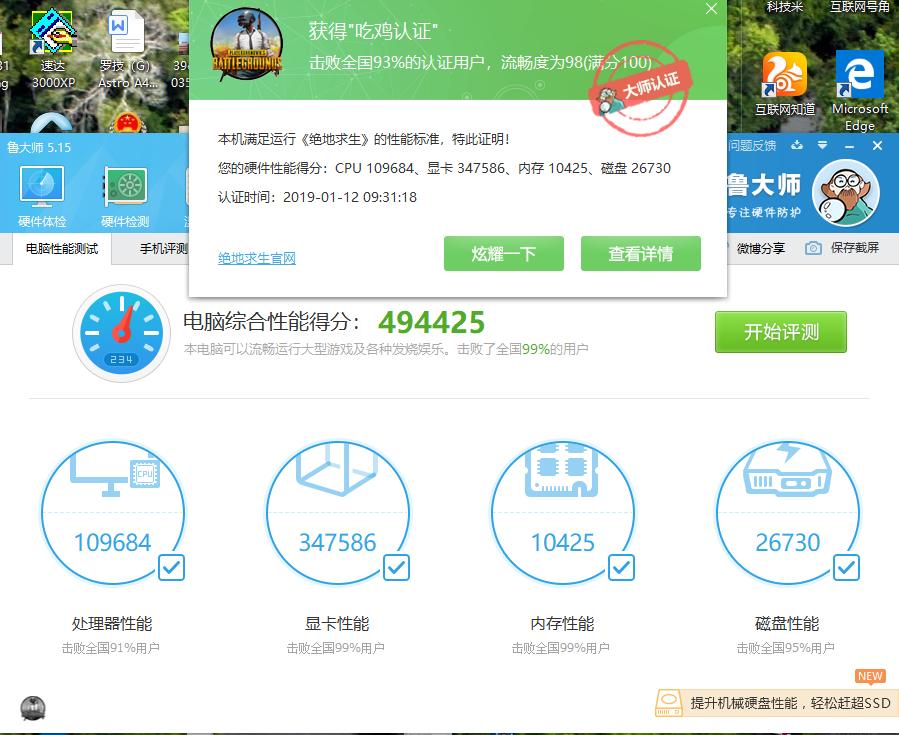This screenshot has height=735, width=899.
Task: Open the 硬件体检 hardware checkup tool
Action: 40,195
